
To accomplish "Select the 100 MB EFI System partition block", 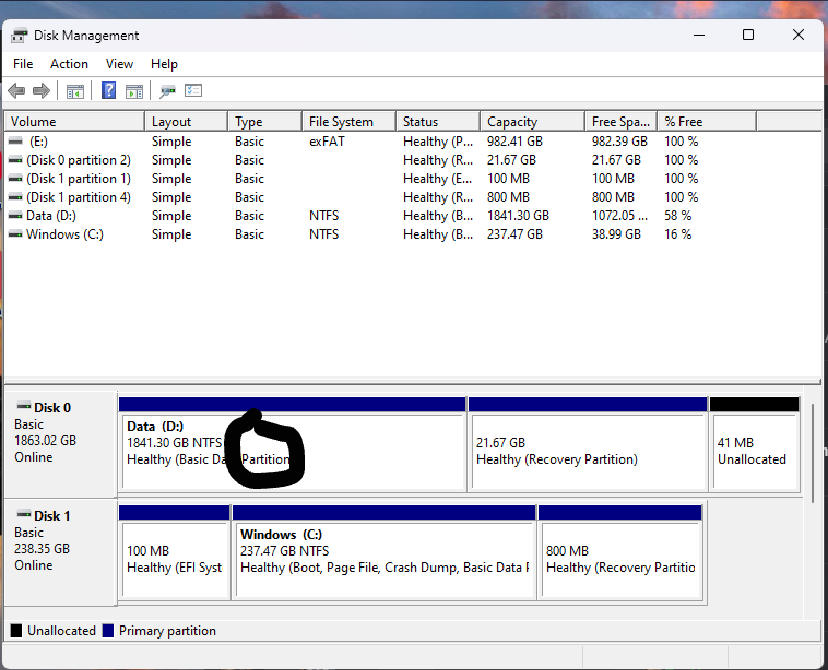I will [x=174, y=552].
